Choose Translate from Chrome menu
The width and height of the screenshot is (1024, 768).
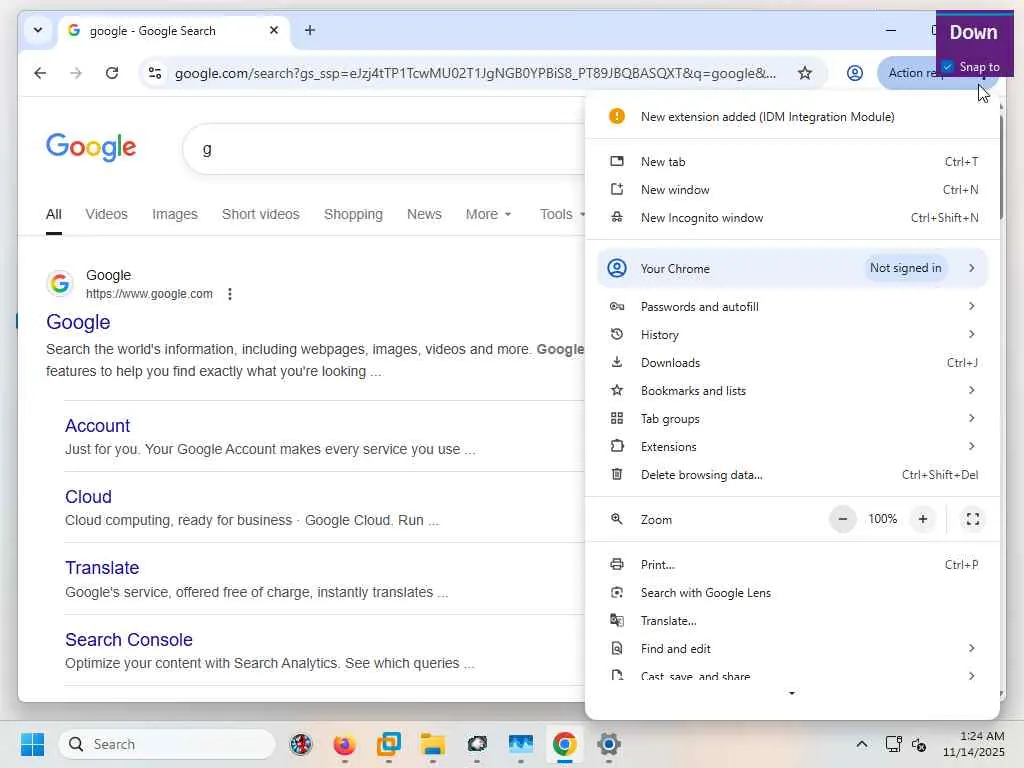pos(792,620)
